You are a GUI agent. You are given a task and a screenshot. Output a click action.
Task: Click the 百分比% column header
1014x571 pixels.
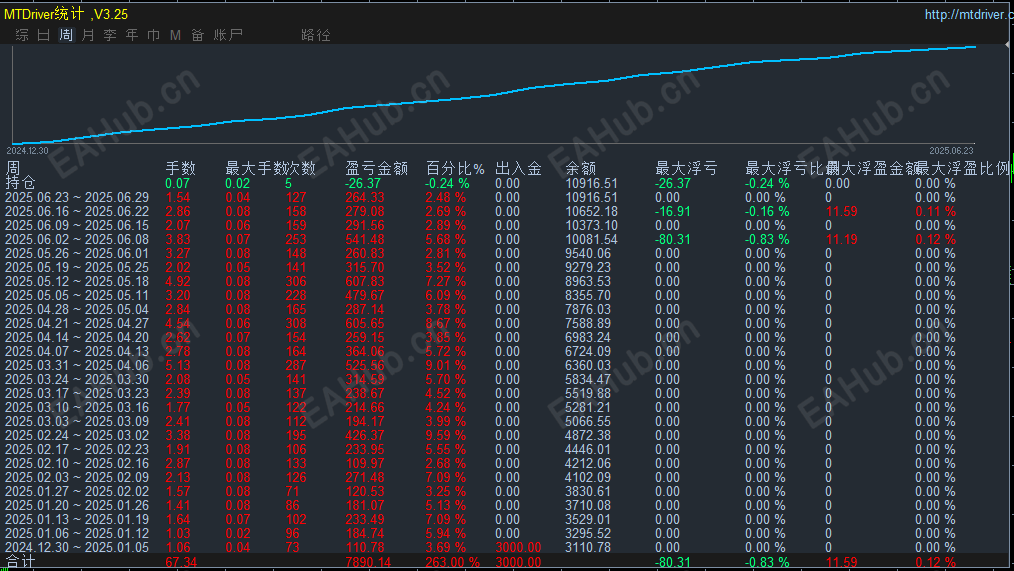[455, 169]
